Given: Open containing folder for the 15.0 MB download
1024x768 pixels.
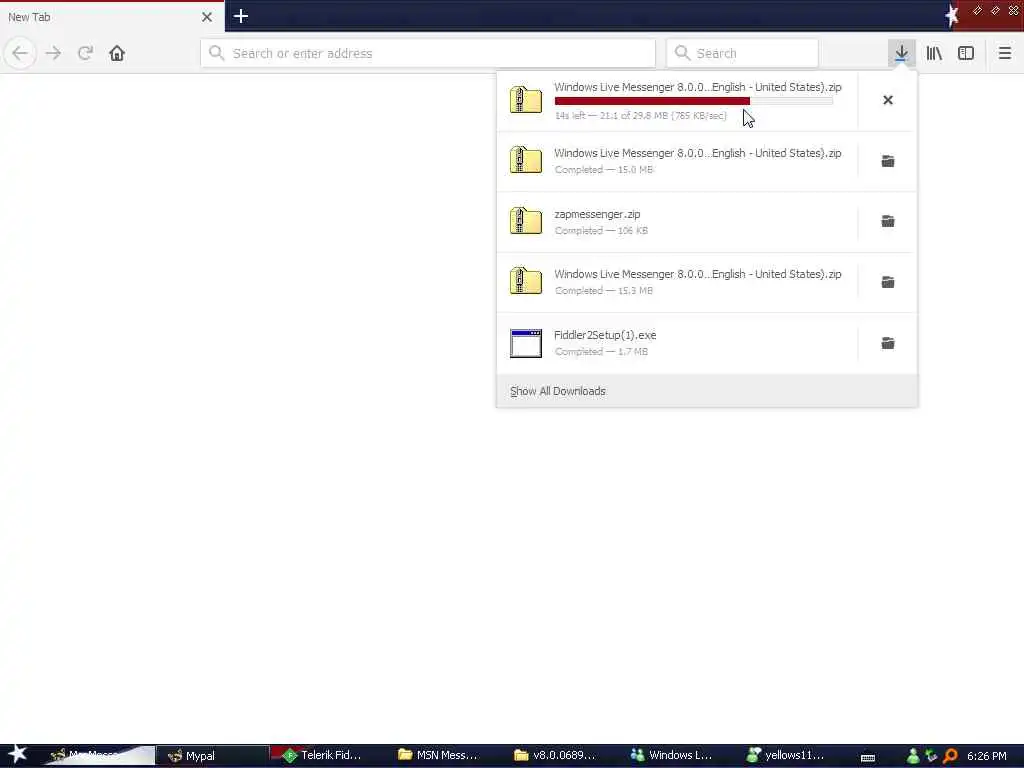Looking at the screenshot, I should (x=888, y=161).
